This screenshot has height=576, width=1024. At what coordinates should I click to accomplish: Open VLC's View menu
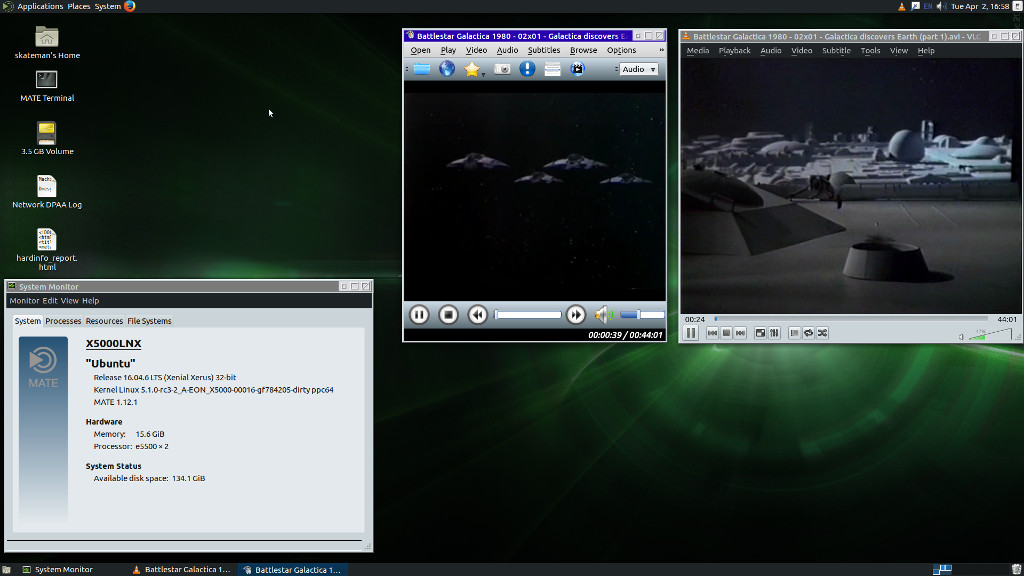899,50
